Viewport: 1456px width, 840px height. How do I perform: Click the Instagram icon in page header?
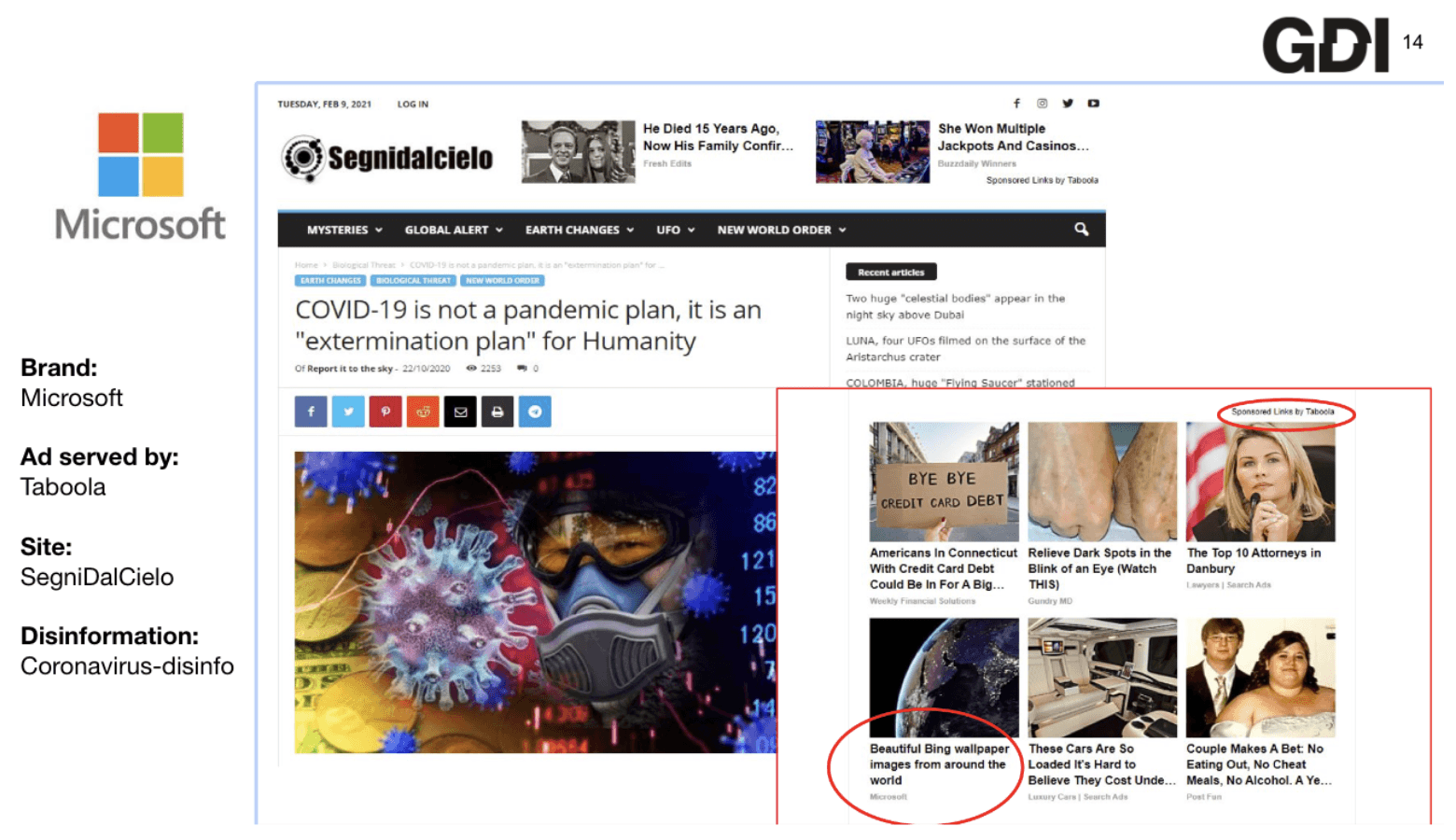click(1042, 104)
